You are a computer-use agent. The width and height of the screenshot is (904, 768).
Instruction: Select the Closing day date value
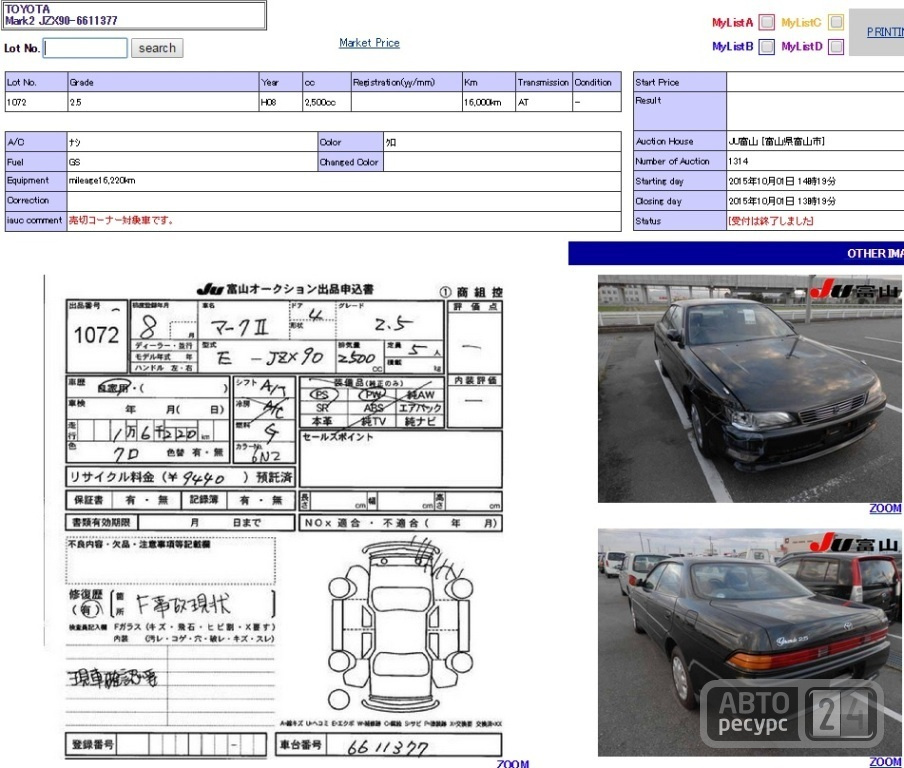782,201
